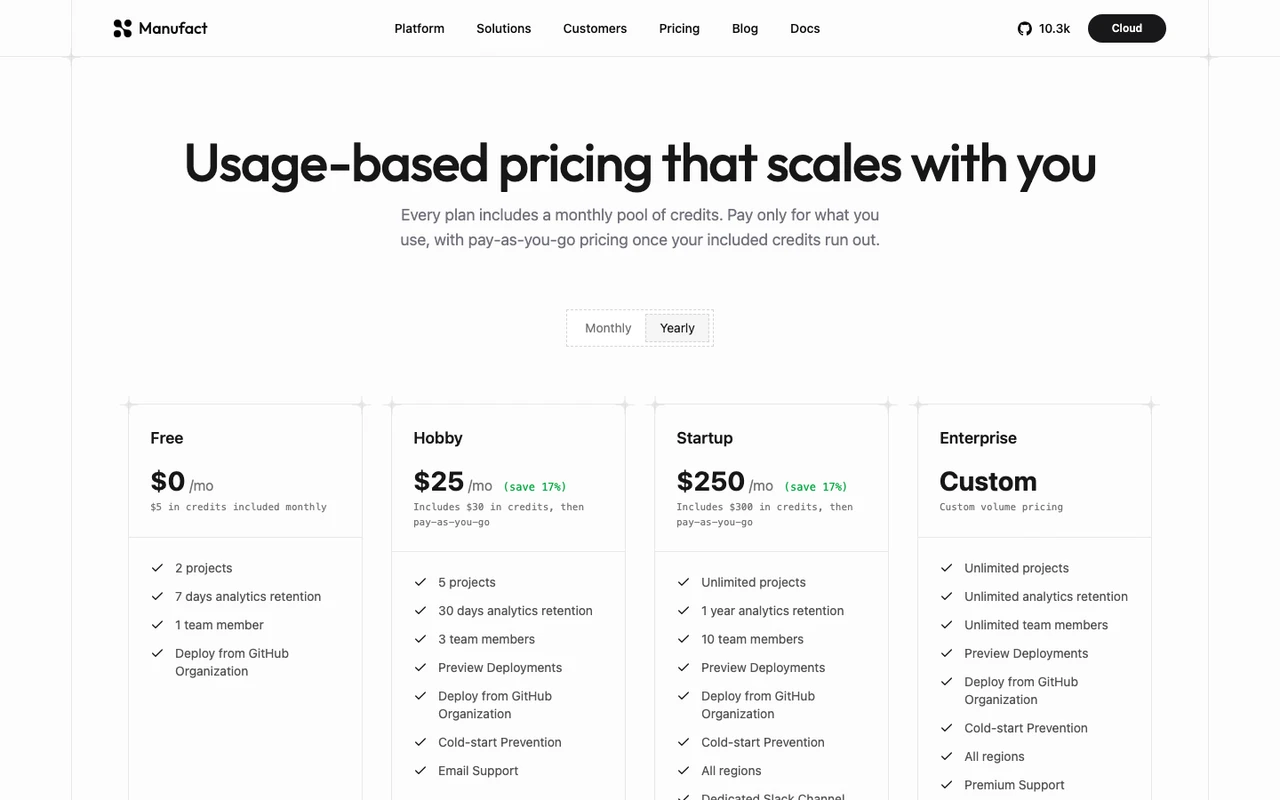This screenshot has width=1280, height=800.
Task: Switch billing to Monthly
Action: point(608,328)
